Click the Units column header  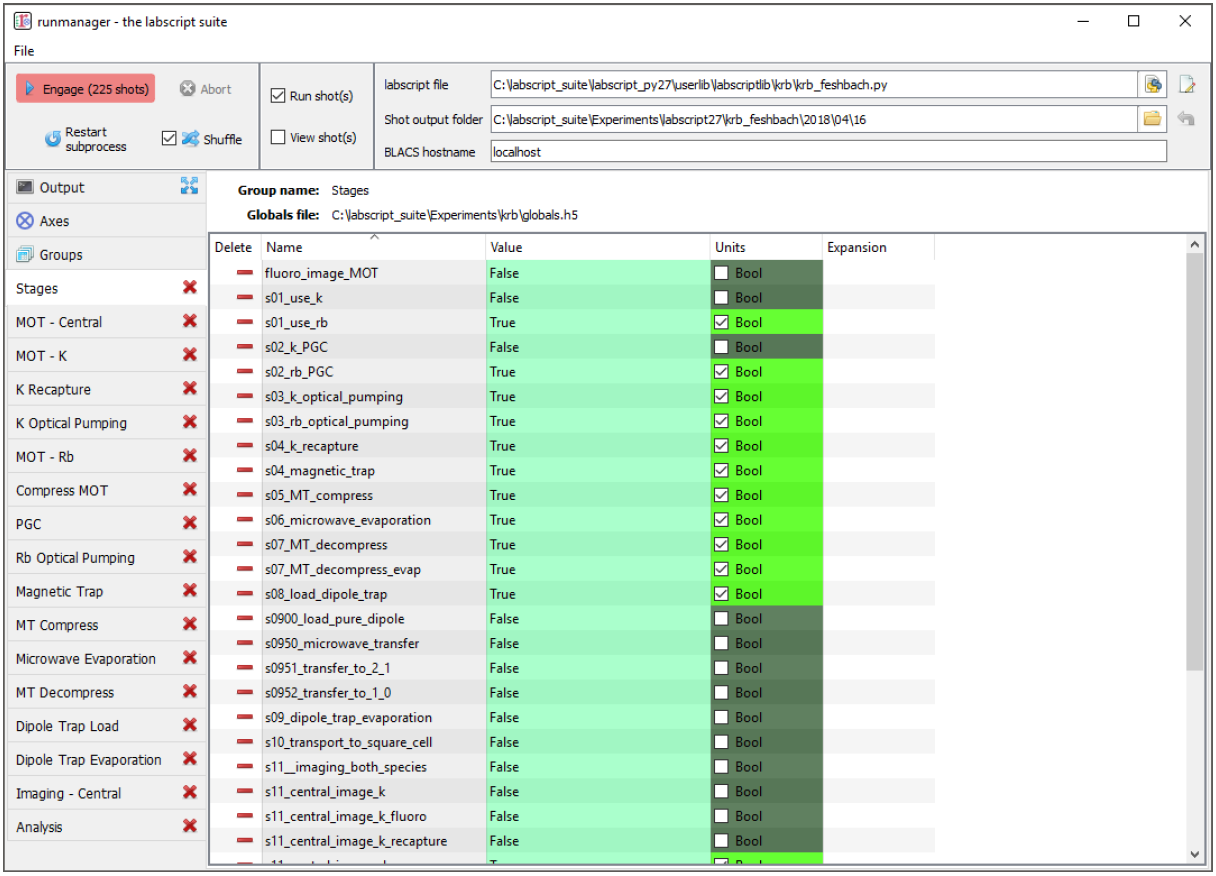click(766, 247)
